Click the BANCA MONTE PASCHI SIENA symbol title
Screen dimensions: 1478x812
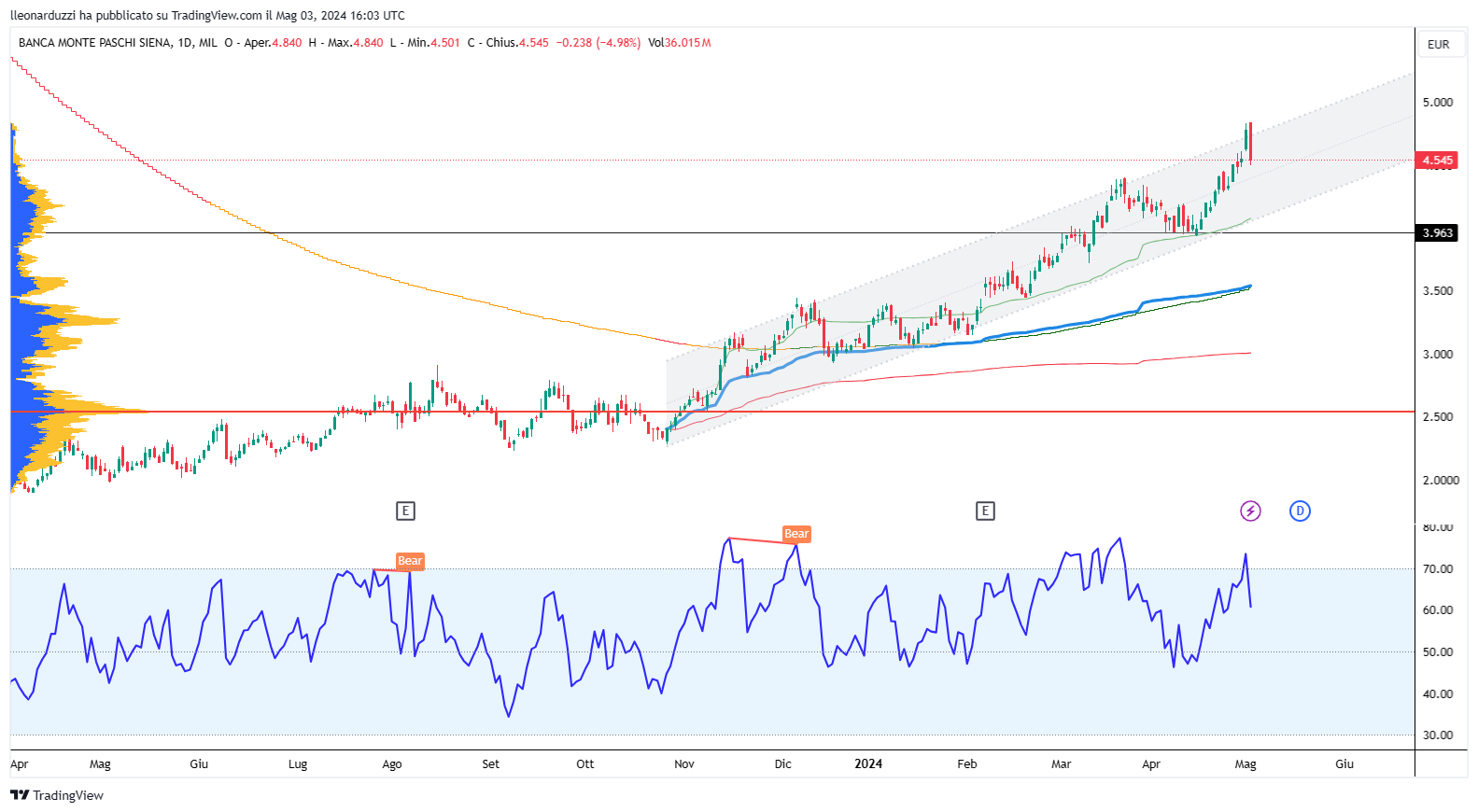tap(95, 43)
